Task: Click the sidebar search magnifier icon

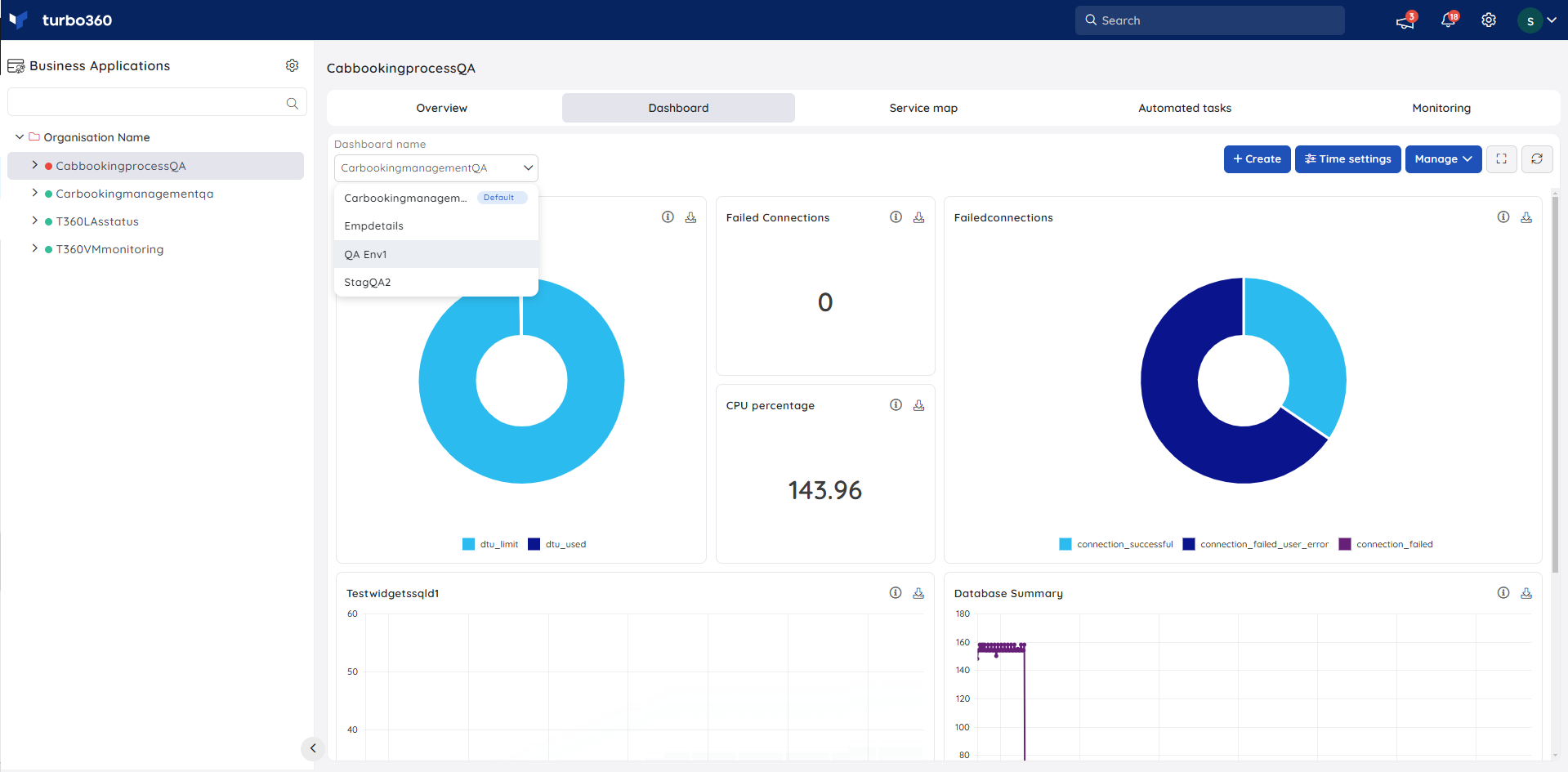Action: [x=292, y=103]
